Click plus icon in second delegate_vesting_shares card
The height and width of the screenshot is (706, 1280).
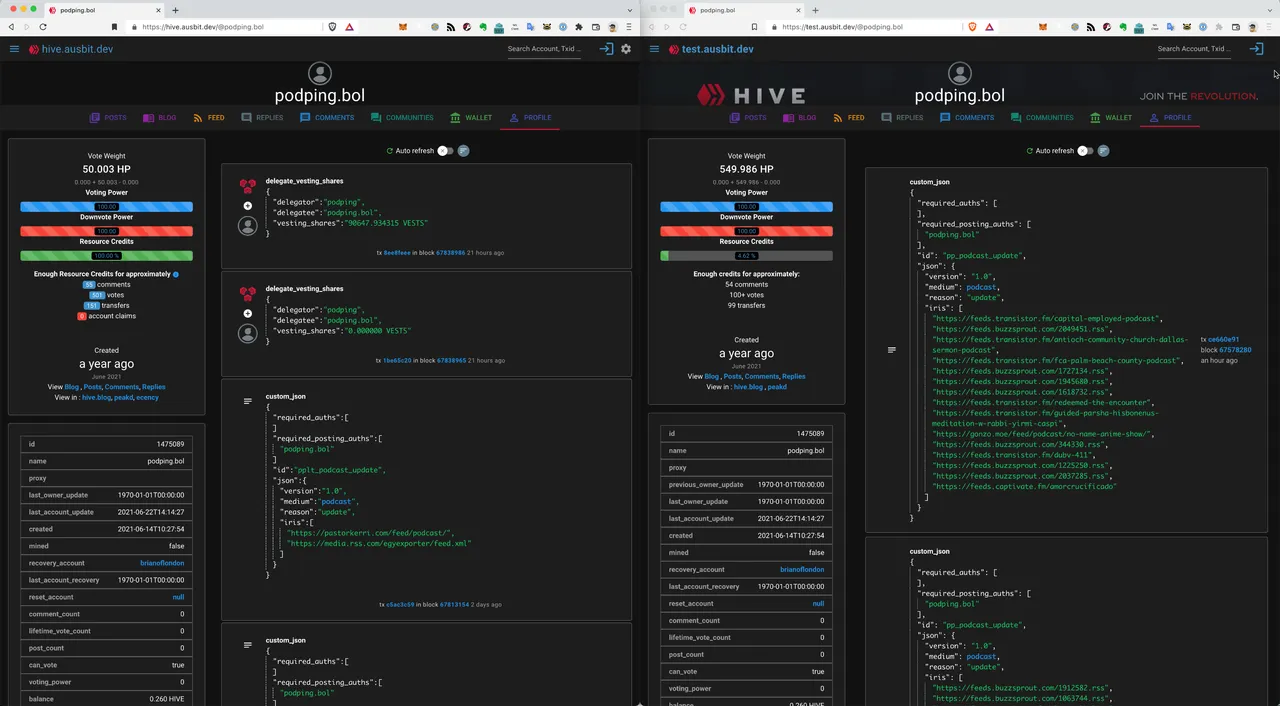(x=248, y=314)
